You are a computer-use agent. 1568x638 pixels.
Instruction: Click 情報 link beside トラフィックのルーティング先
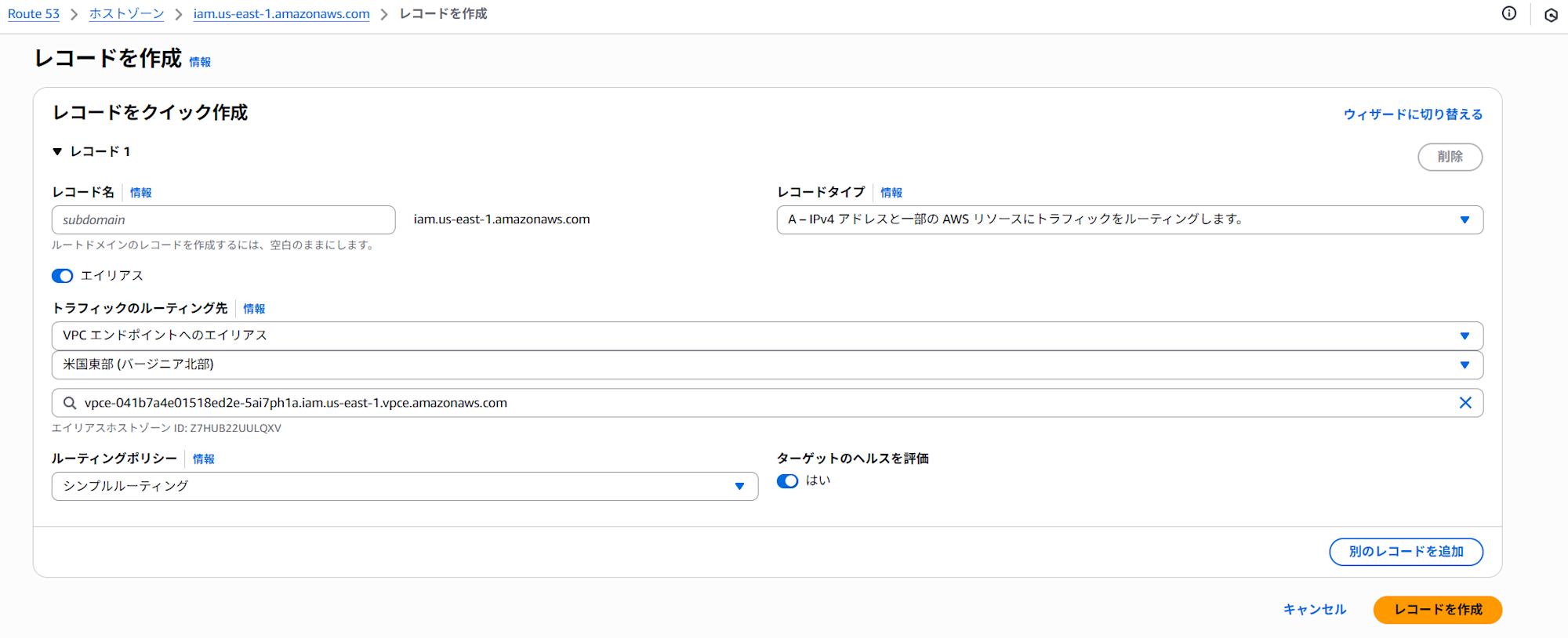tap(254, 309)
